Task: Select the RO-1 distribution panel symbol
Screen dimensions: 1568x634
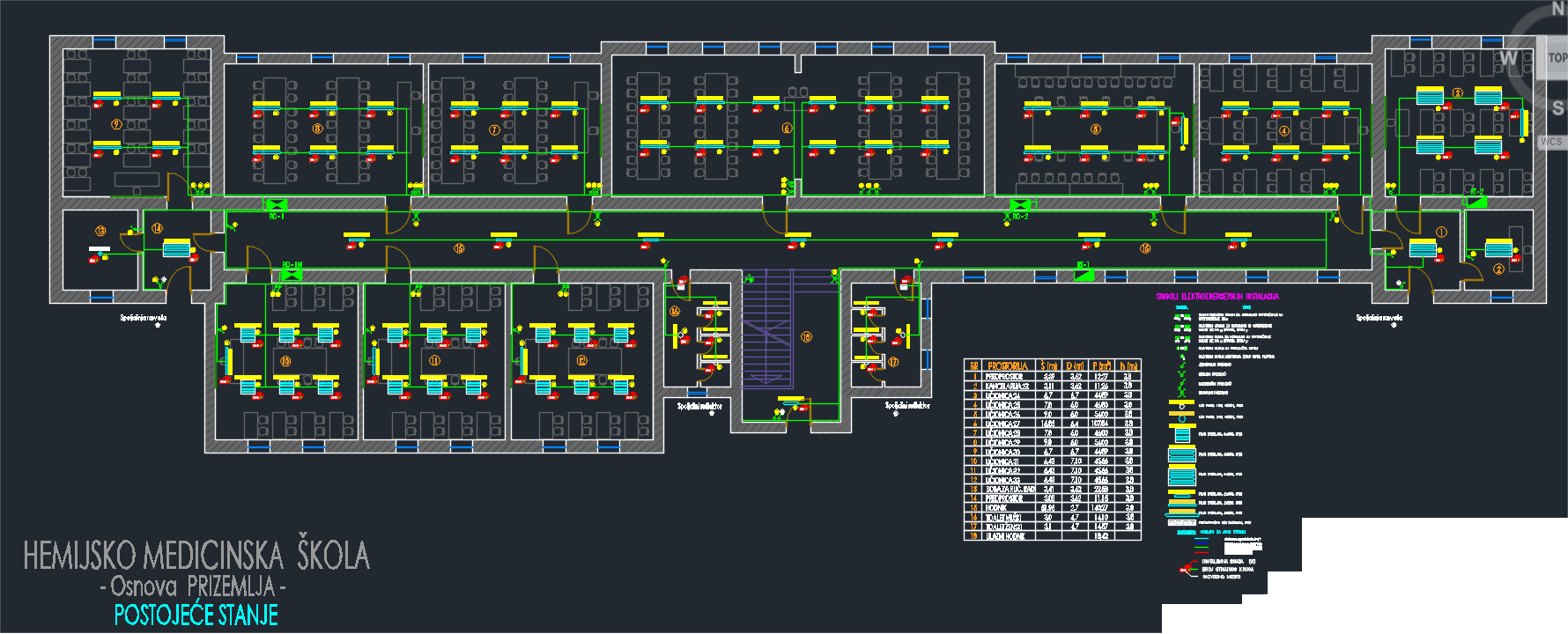Action: 276,204
